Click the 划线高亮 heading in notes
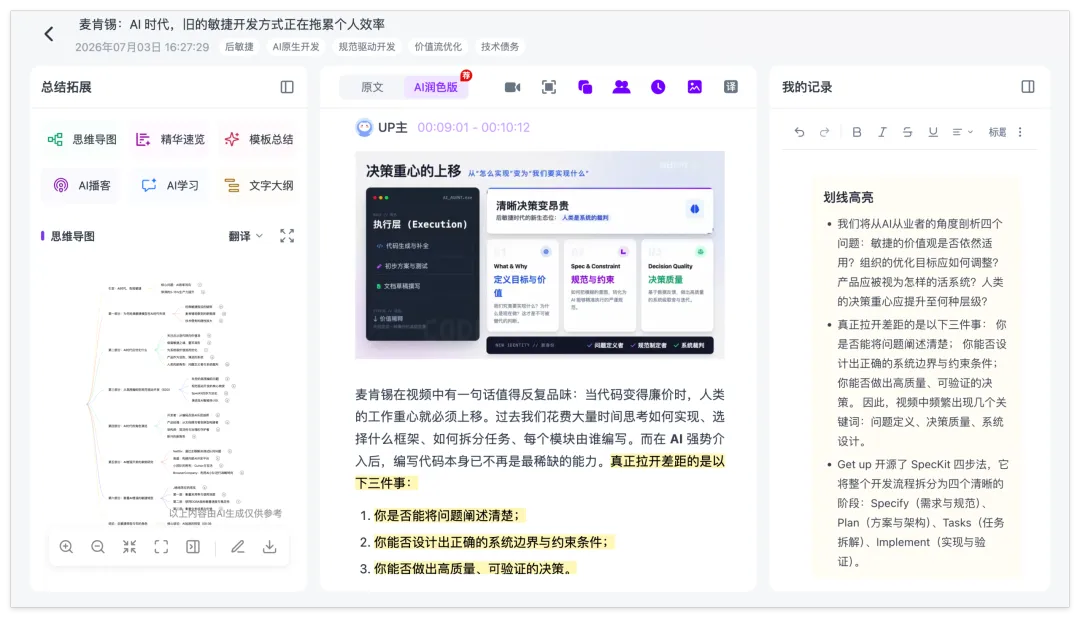1080x618 pixels. click(848, 197)
